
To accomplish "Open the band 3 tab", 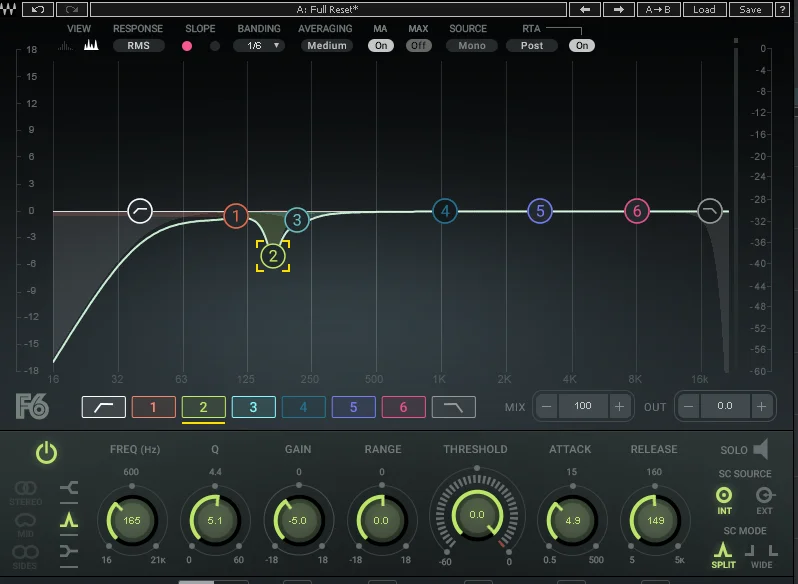I will coord(253,407).
